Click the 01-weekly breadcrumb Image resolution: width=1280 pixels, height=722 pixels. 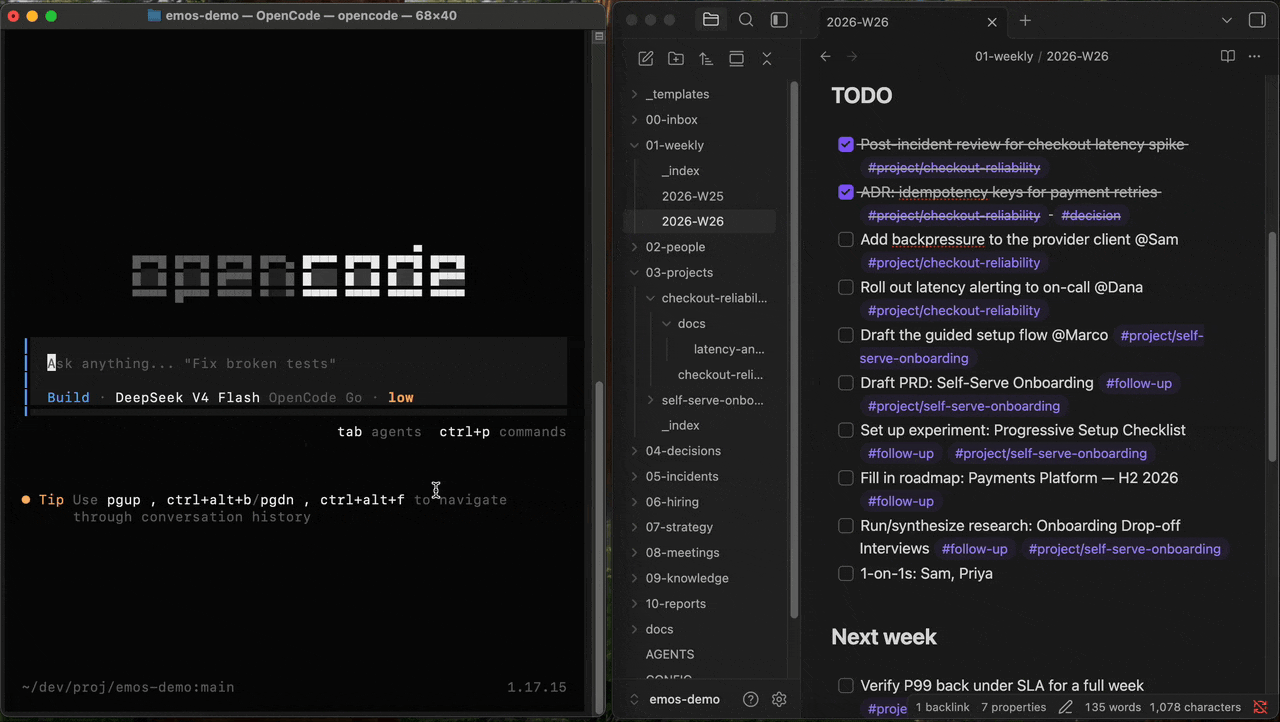click(x=1004, y=56)
